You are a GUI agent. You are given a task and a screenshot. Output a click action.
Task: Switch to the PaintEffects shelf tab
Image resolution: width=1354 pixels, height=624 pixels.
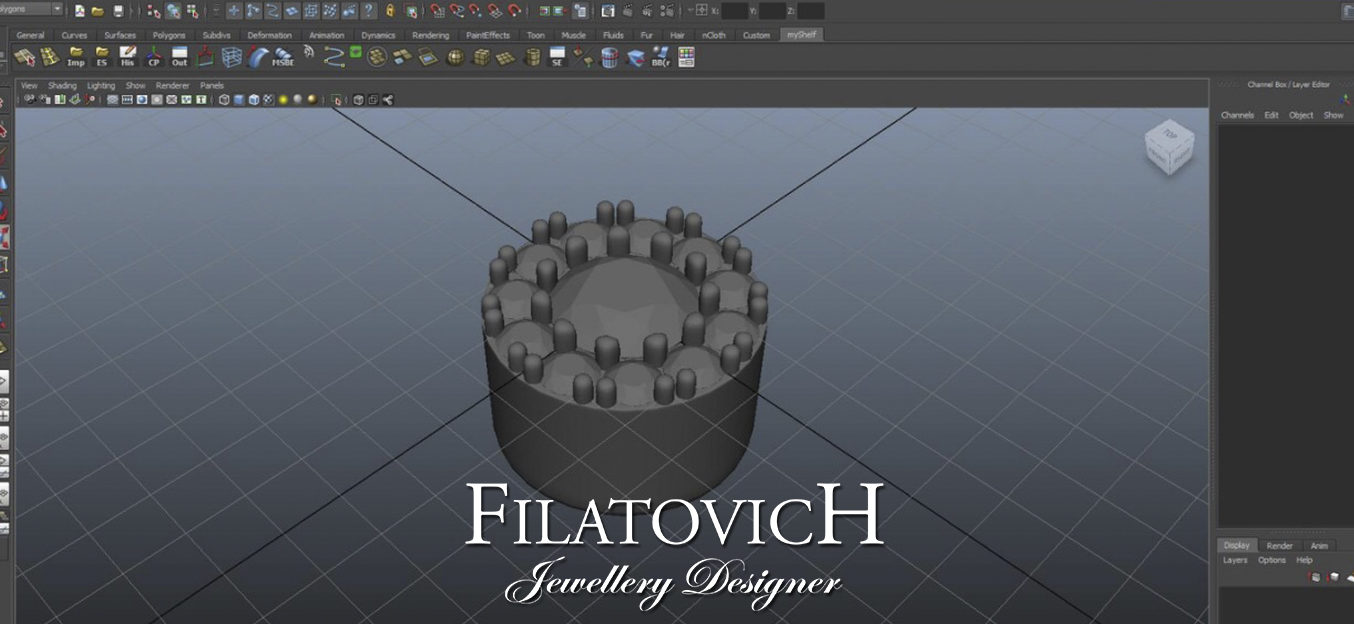click(x=488, y=35)
